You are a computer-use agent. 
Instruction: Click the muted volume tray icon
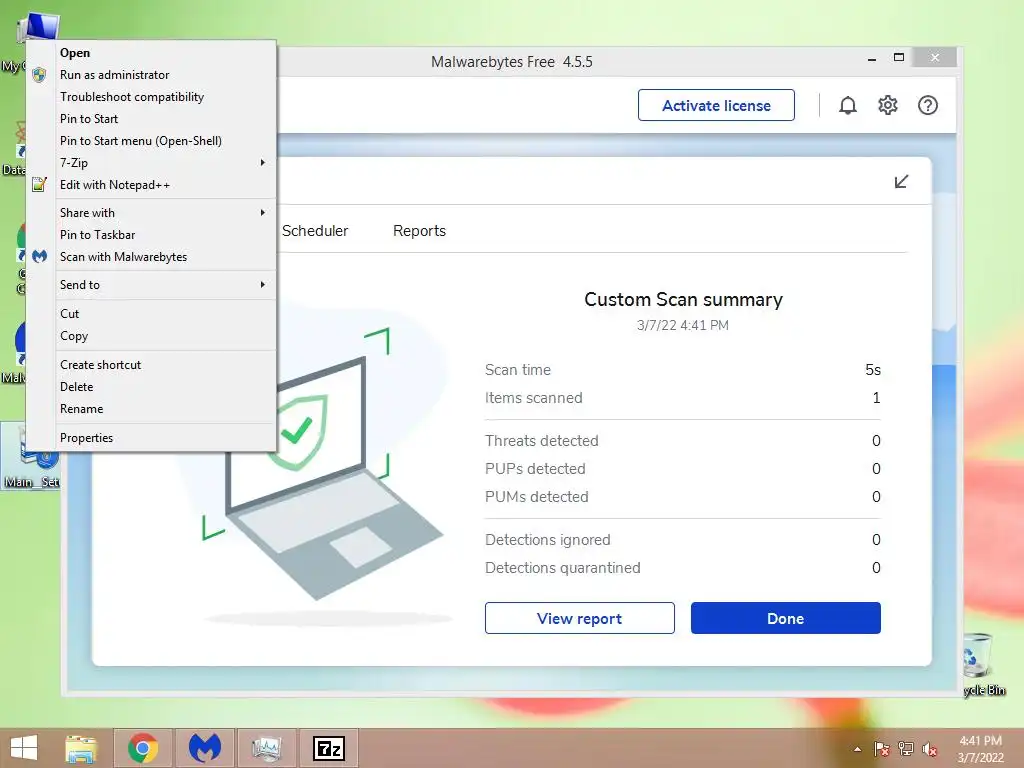coord(930,749)
